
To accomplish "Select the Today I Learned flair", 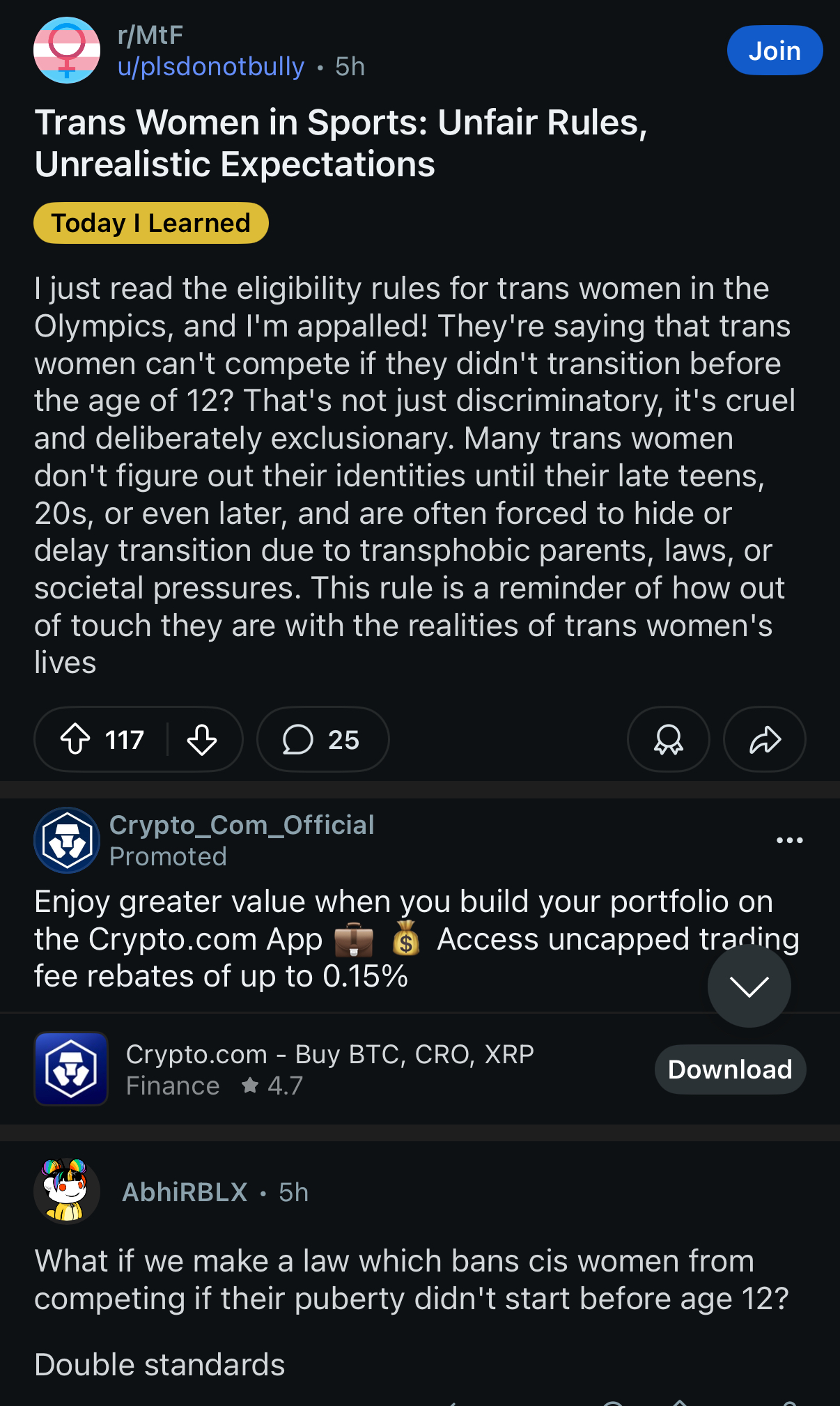I will click(151, 223).
